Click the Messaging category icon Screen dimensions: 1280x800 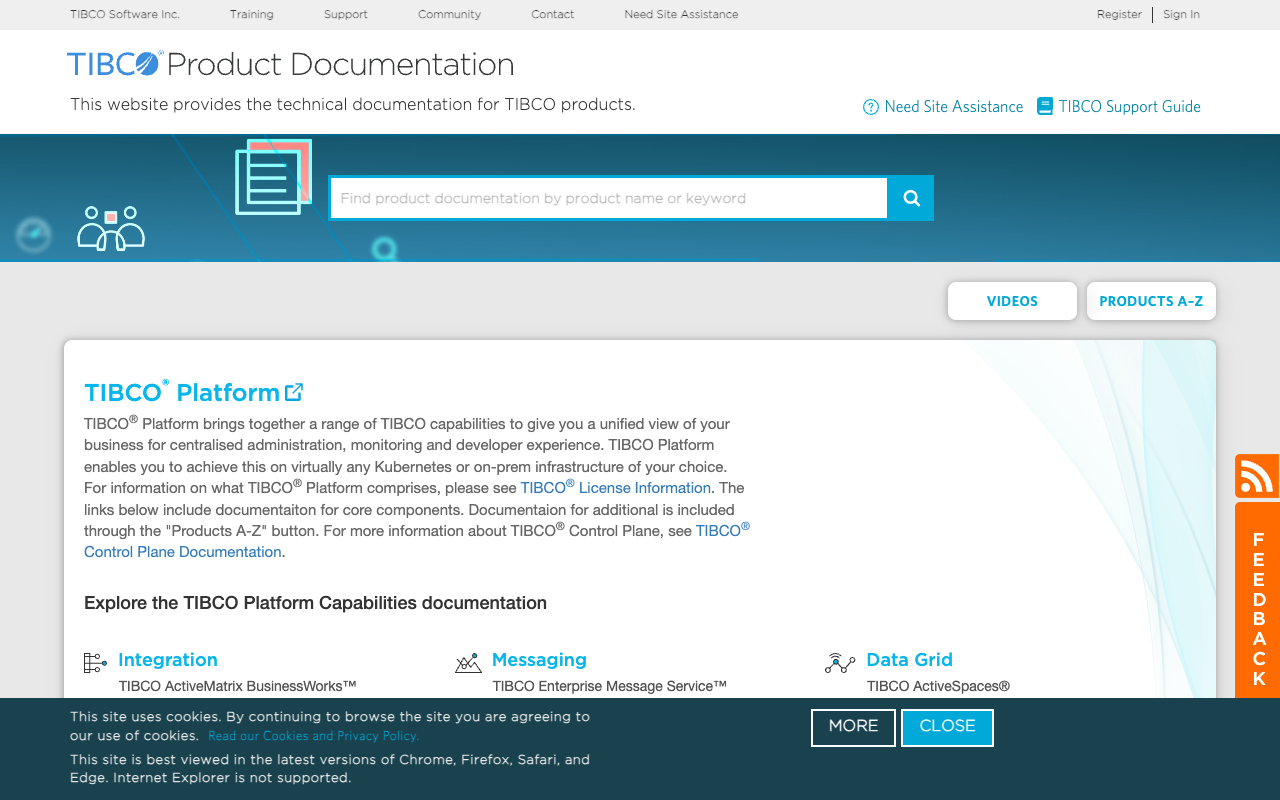click(468, 662)
